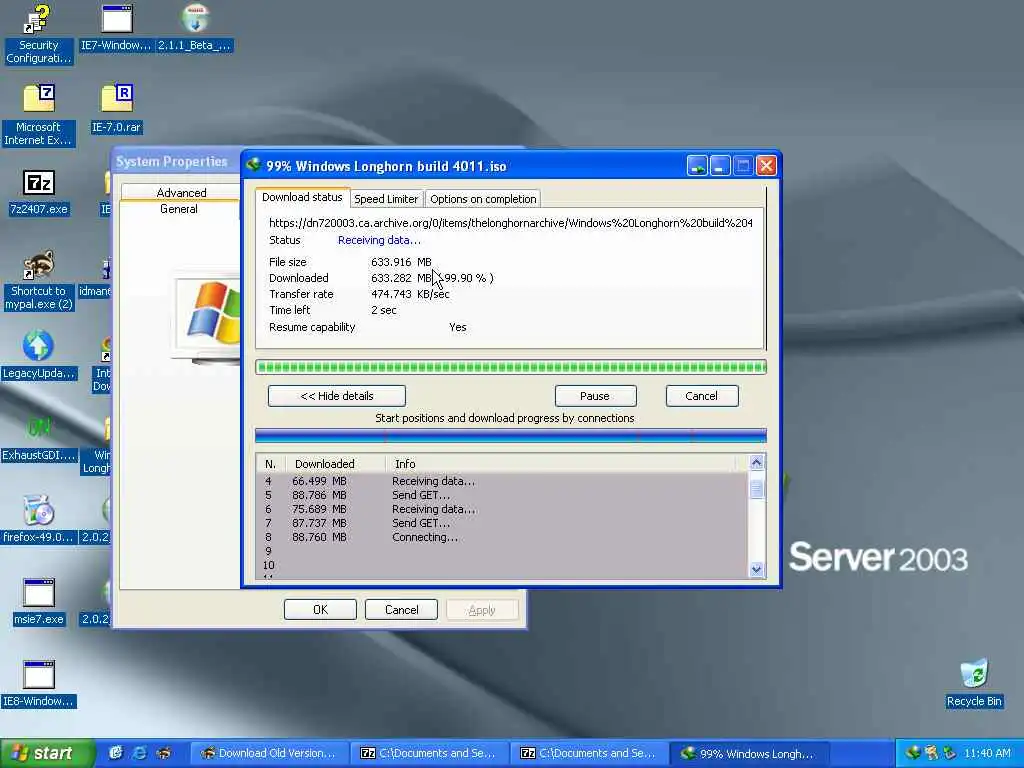Open the ExhaustGDI desktop icon
This screenshot has height=768, width=1024.
39,438
